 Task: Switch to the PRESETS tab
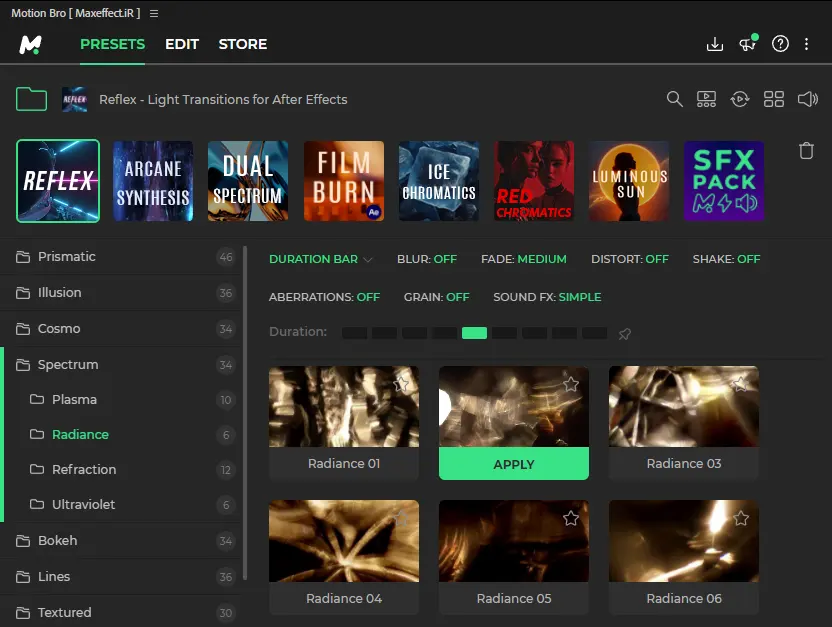coord(112,44)
